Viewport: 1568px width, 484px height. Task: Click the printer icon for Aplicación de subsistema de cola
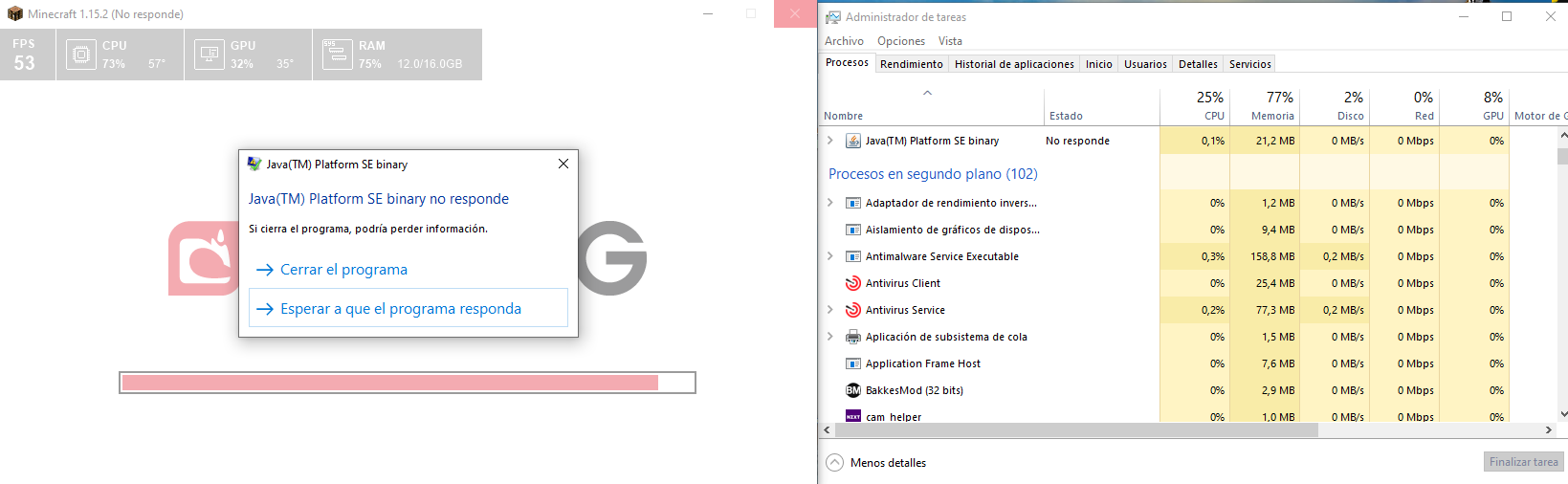[853, 337]
